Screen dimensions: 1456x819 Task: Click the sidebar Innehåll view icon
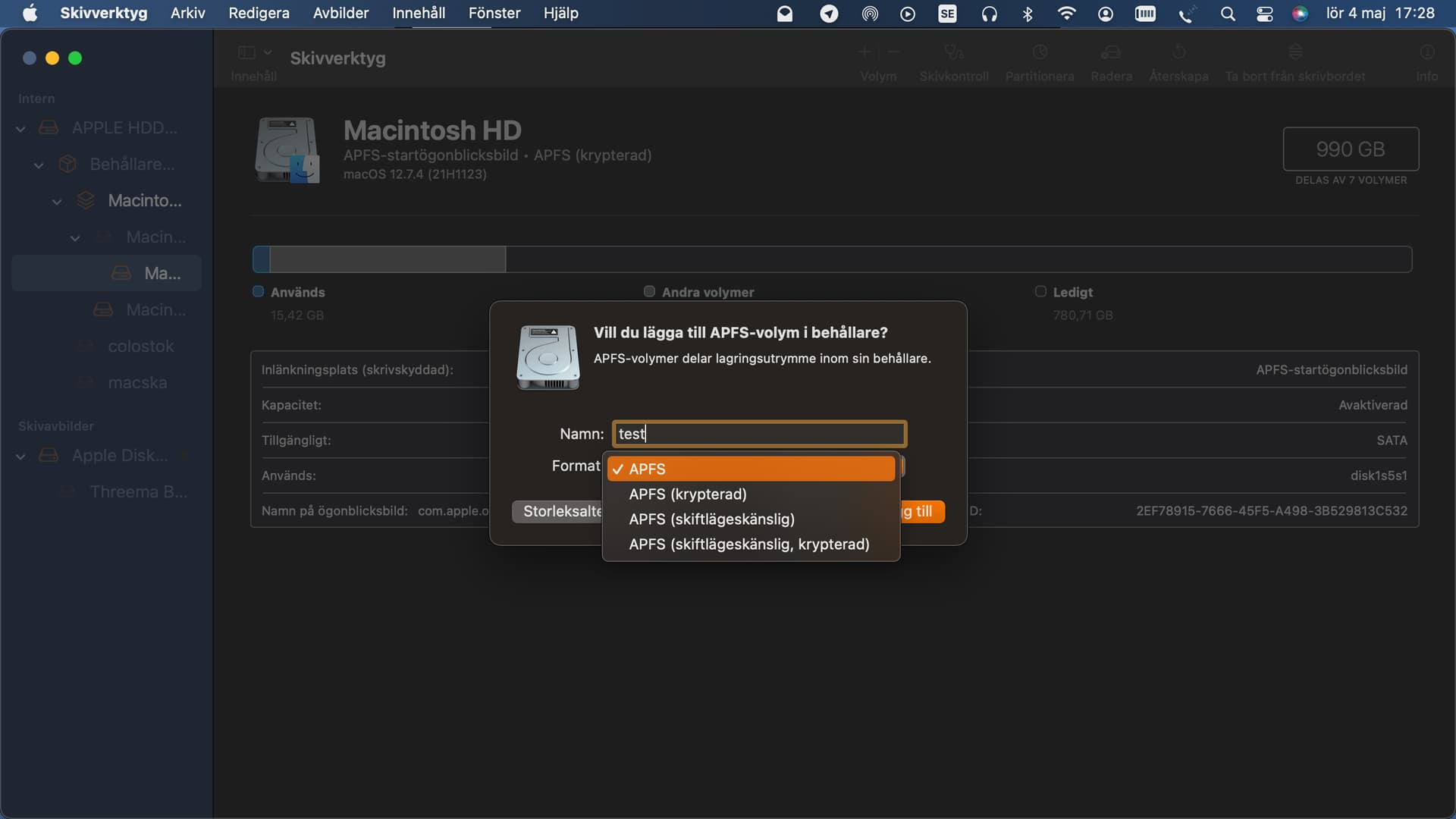pos(246,52)
